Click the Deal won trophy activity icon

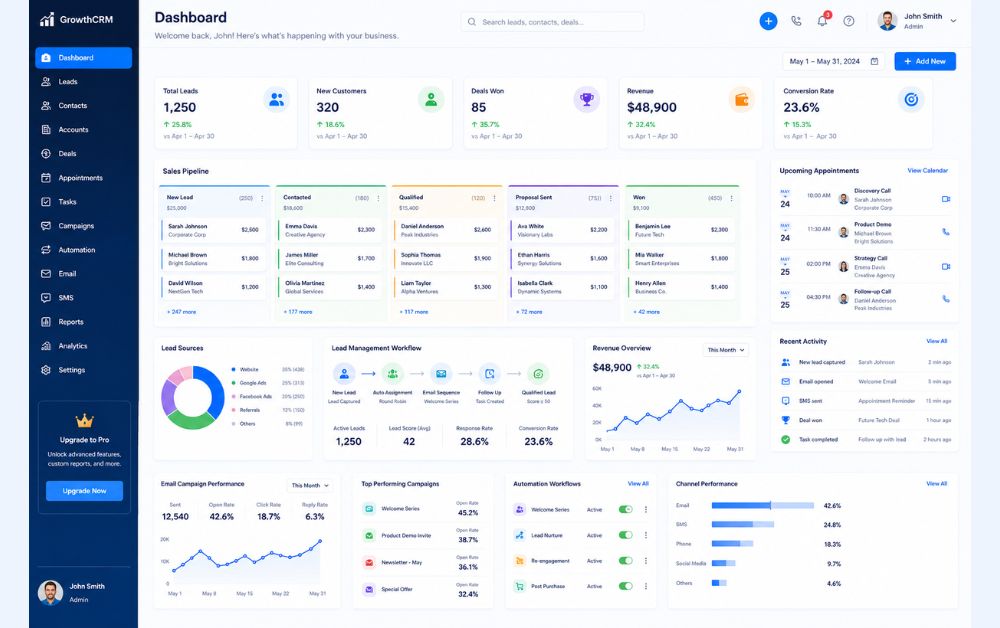tap(786, 420)
